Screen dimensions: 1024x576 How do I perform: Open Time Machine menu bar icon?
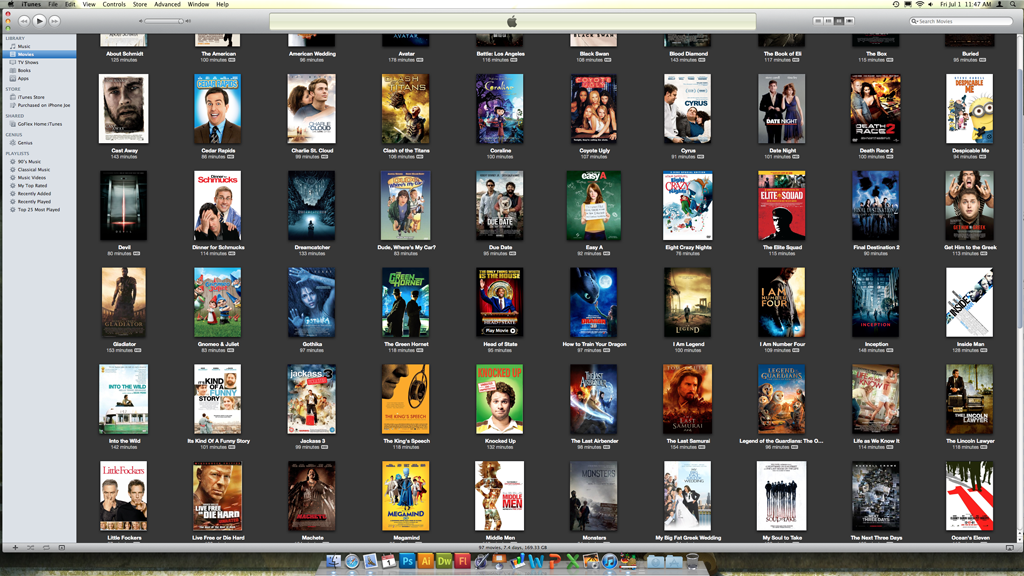tap(896, 4)
